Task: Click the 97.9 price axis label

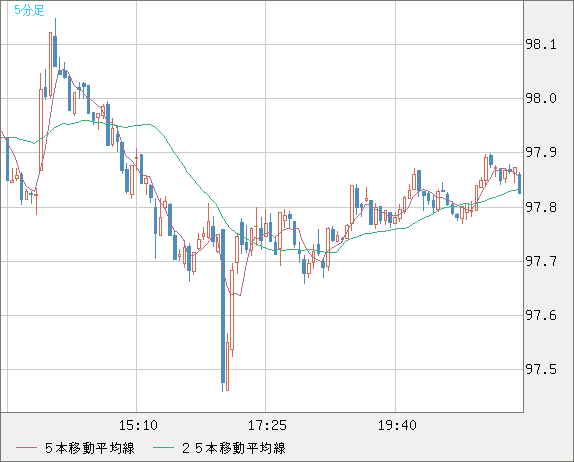Action: tap(541, 152)
